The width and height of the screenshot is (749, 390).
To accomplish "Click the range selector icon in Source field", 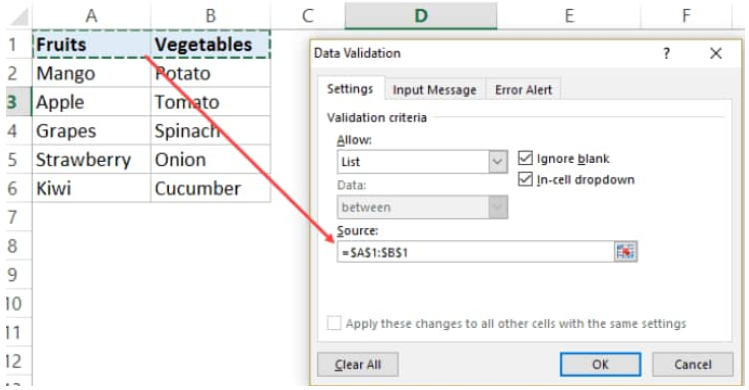I will tap(625, 251).
